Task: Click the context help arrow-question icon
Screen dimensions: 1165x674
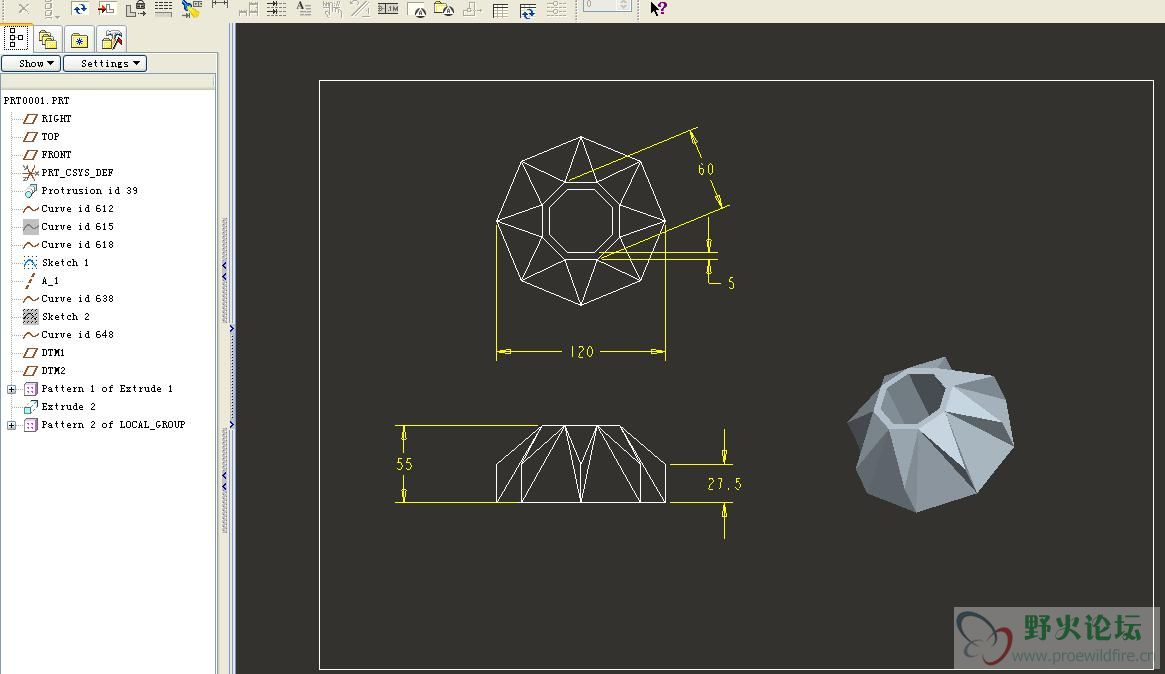Action: tap(658, 8)
